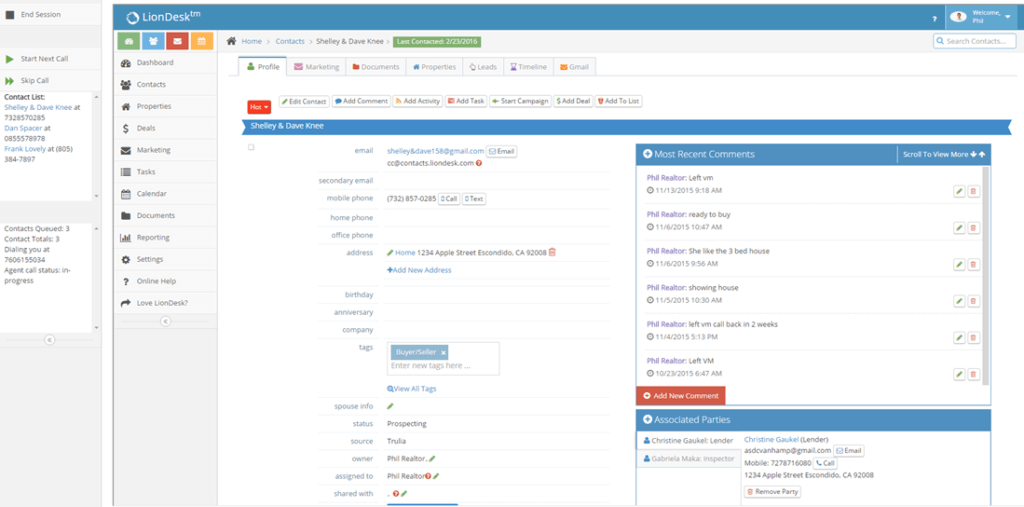The width and height of the screenshot is (1024, 507).
Task: Edit the owner pencil icon
Action: (x=432, y=459)
